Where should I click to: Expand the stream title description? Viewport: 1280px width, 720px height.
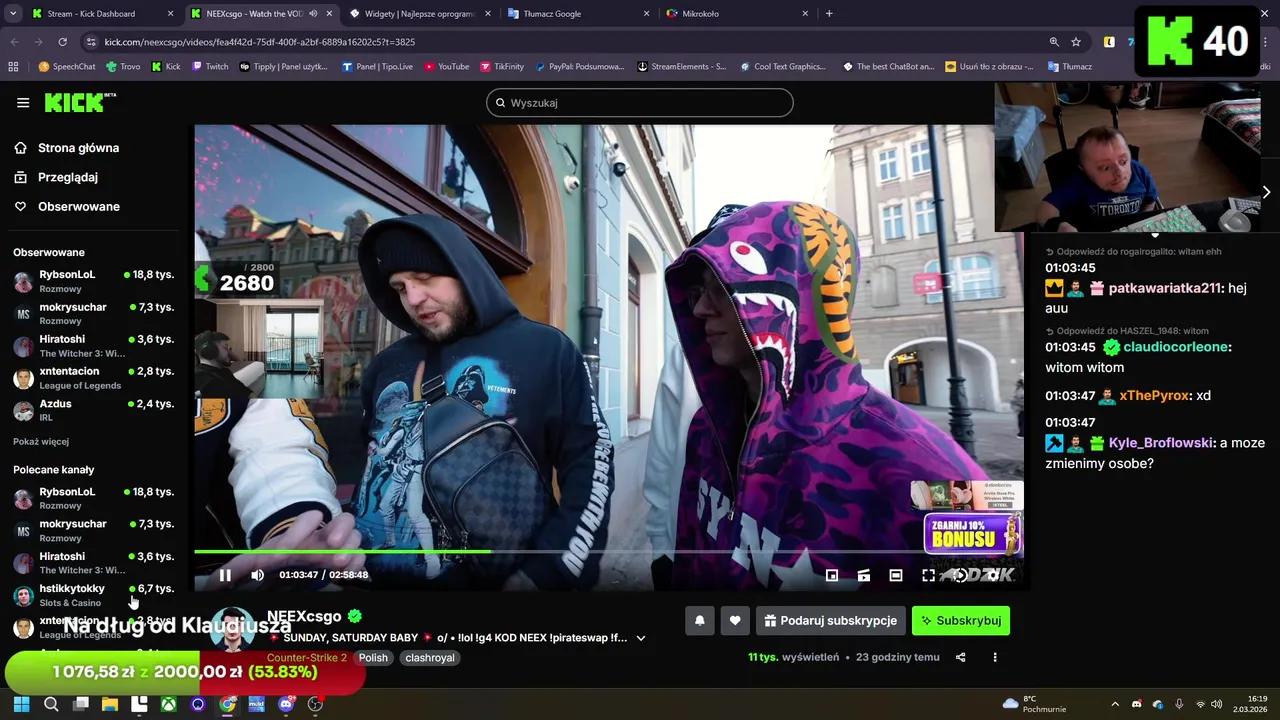click(x=641, y=638)
